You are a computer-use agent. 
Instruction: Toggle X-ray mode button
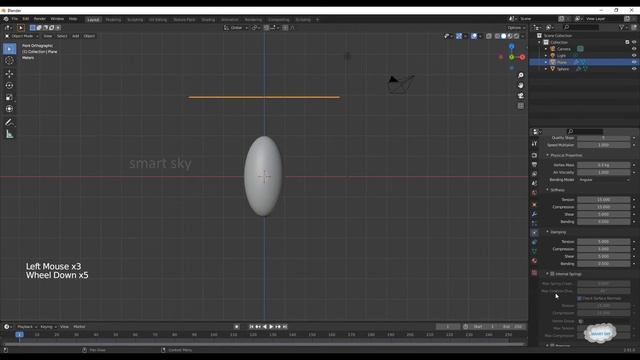coord(489,36)
